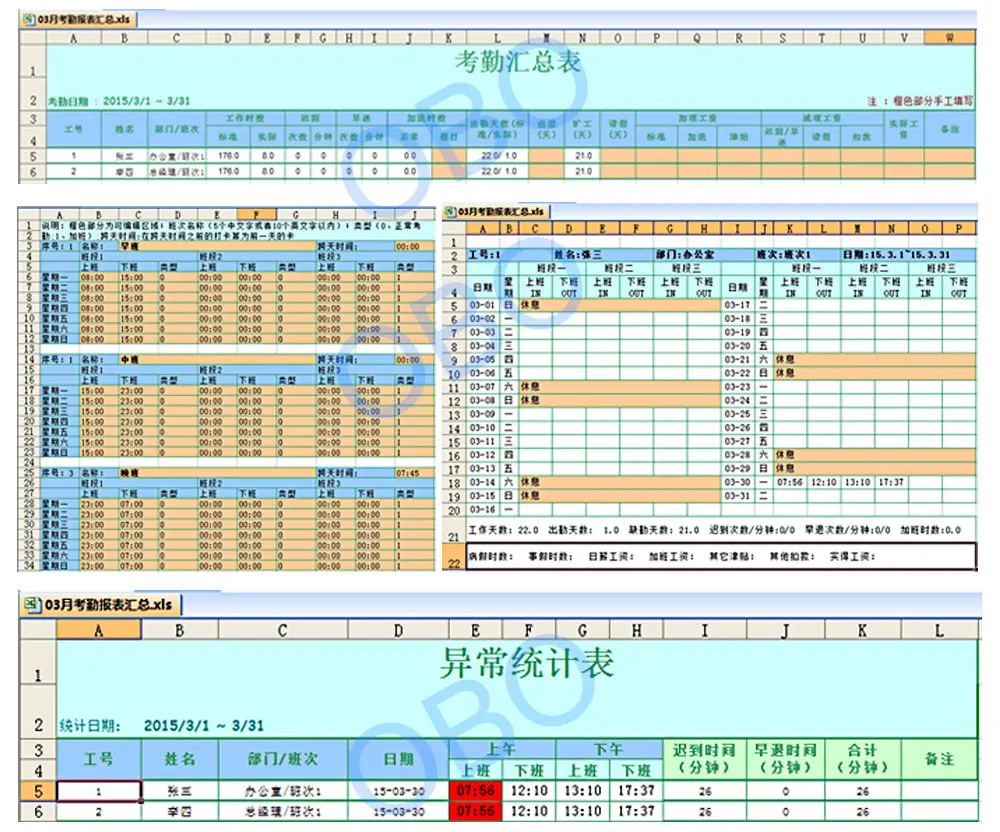Click the 部门/班次 header in 异常统计表
The height and width of the screenshot is (832, 1000).
click(283, 759)
